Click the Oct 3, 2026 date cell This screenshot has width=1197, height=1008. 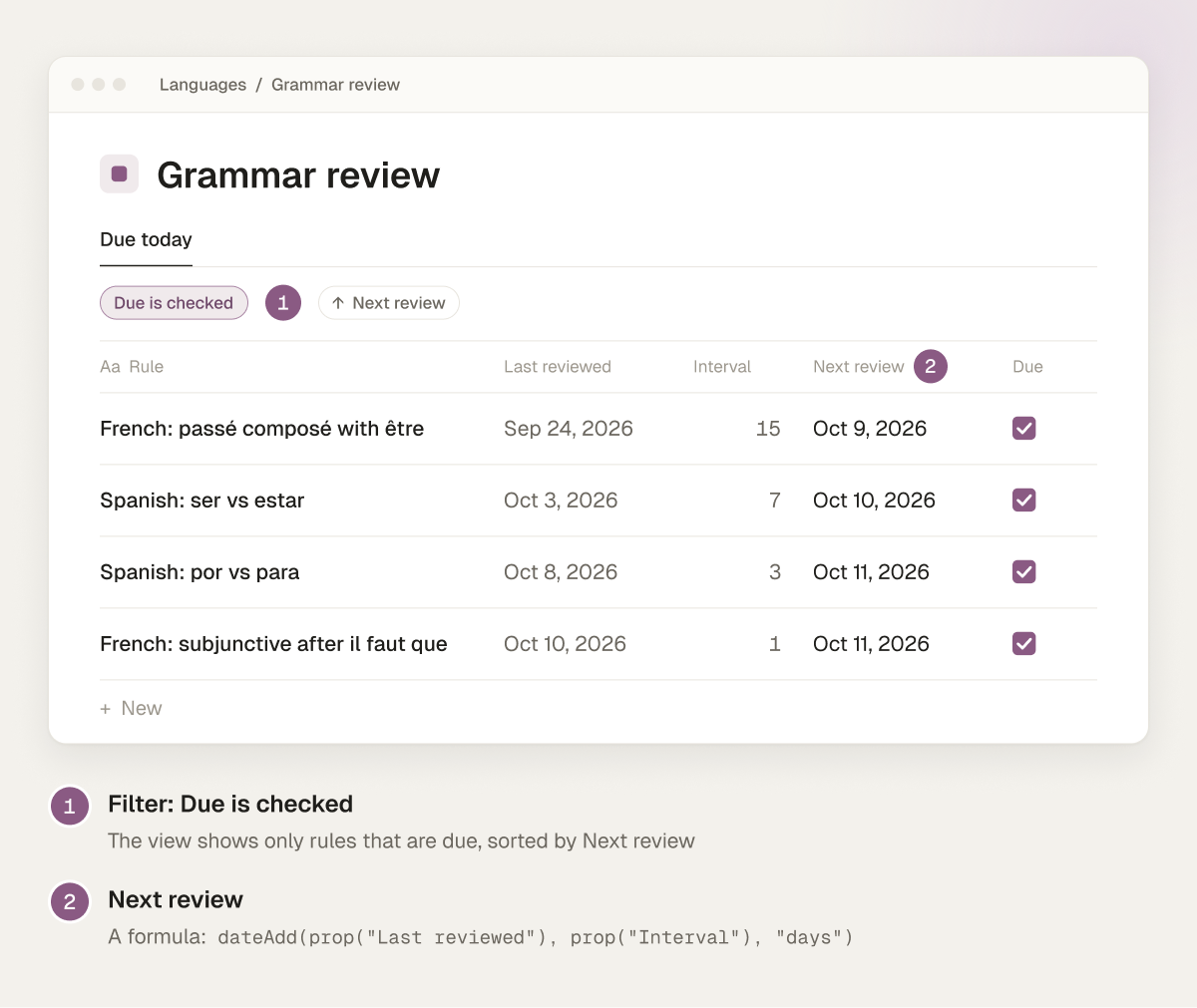click(x=561, y=501)
